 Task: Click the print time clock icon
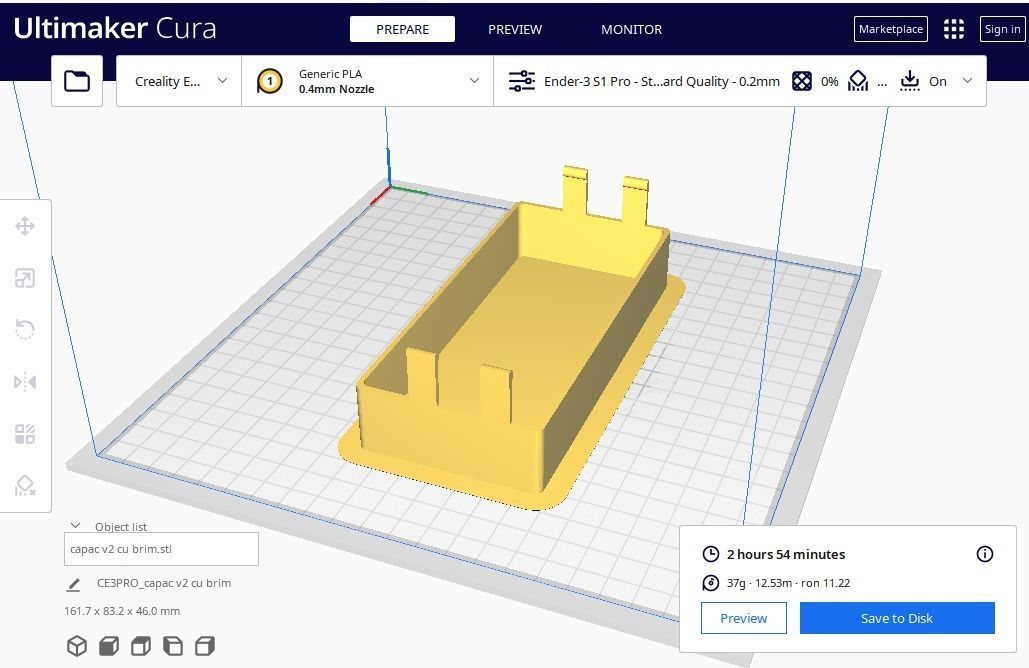711,554
